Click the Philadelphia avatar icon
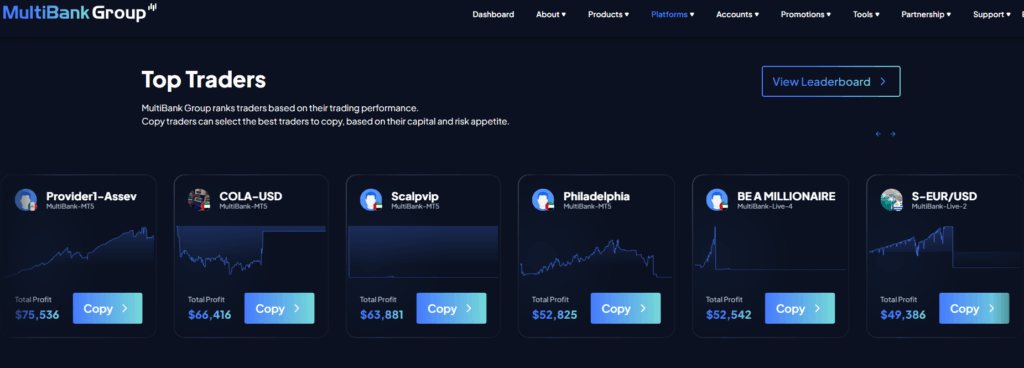1024x368 pixels. (x=543, y=199)
